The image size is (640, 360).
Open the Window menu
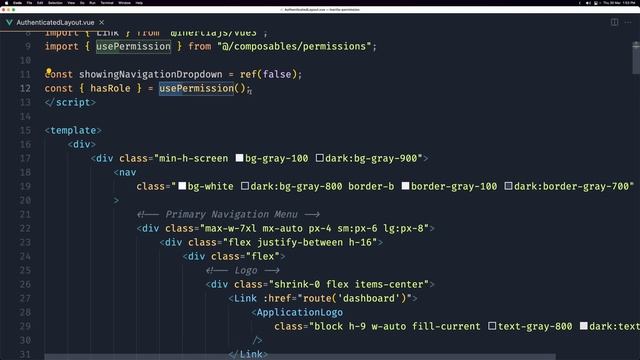coord(124,3)
